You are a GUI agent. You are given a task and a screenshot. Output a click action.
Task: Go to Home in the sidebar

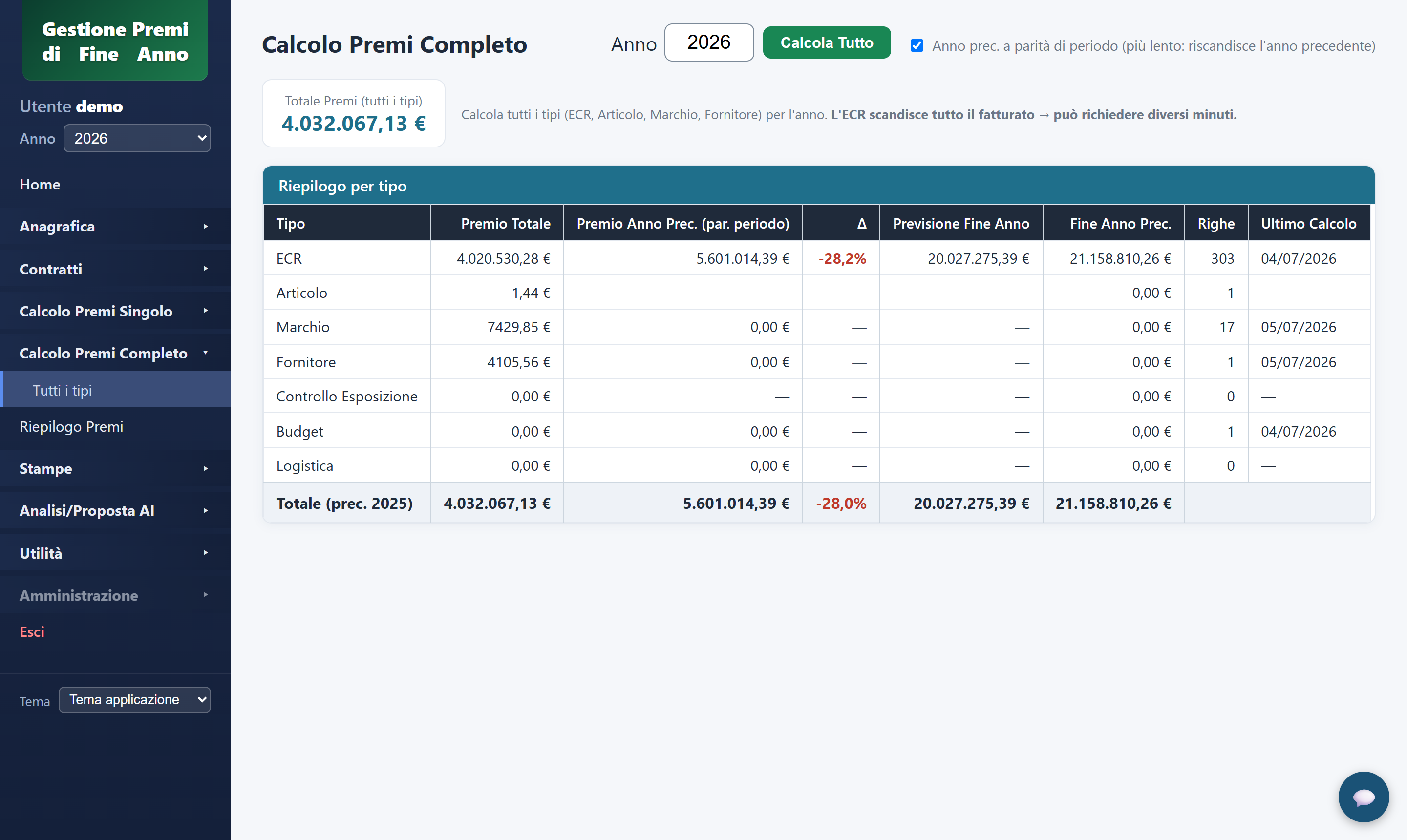(40, 185)
